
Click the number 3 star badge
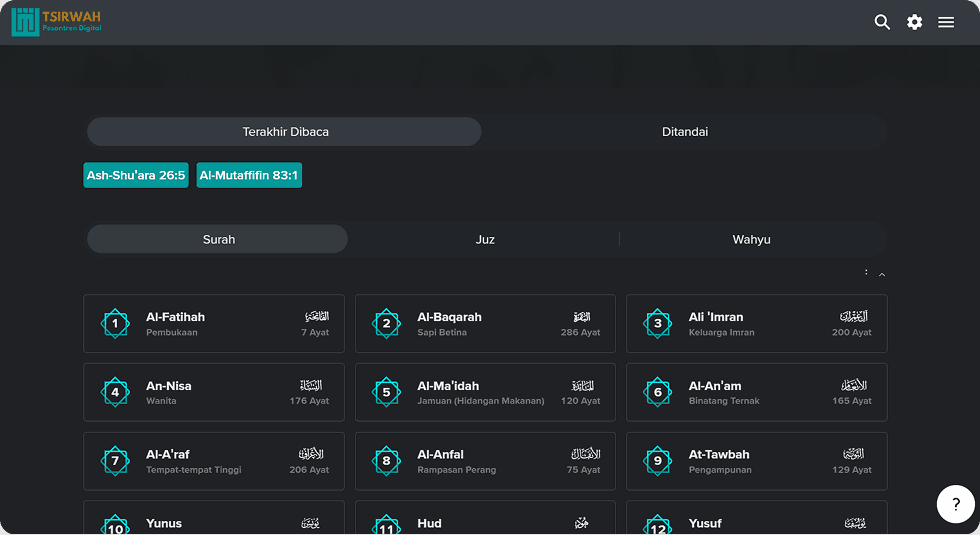click(658, 324)
